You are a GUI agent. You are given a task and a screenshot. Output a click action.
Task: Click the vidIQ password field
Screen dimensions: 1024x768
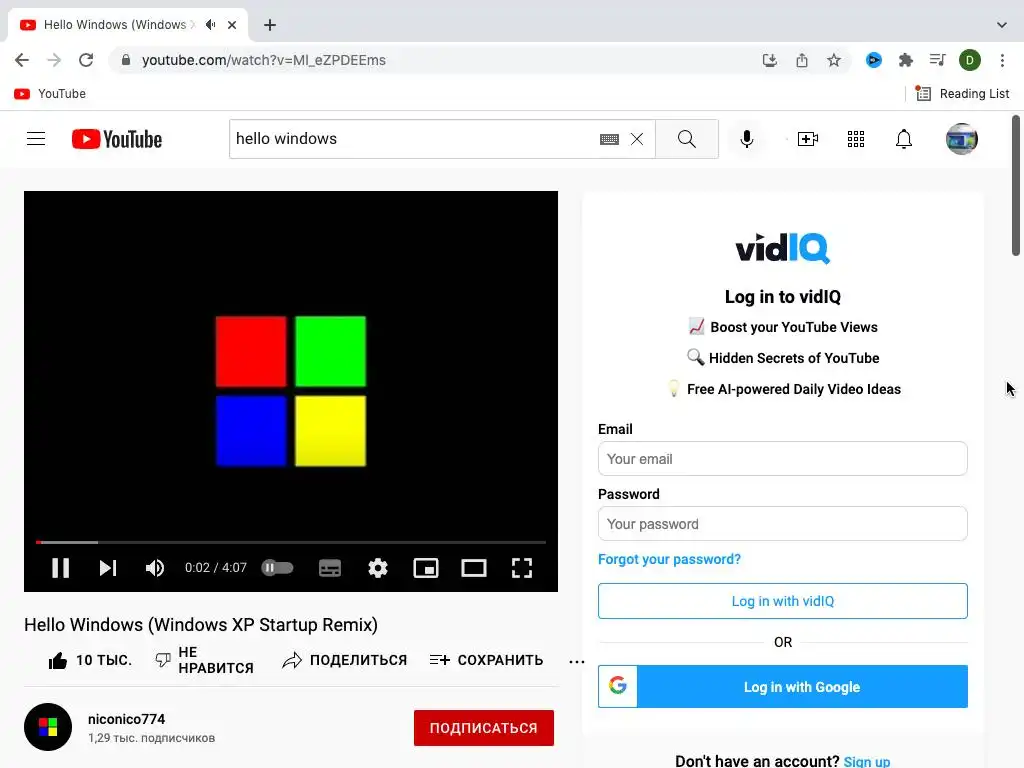point(782,524)
